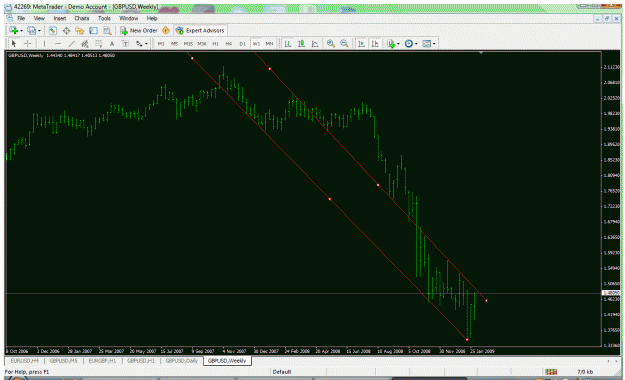Select Bar Chart display mode
This screenshot has height=380, width=625.
[x=288, y=43]
